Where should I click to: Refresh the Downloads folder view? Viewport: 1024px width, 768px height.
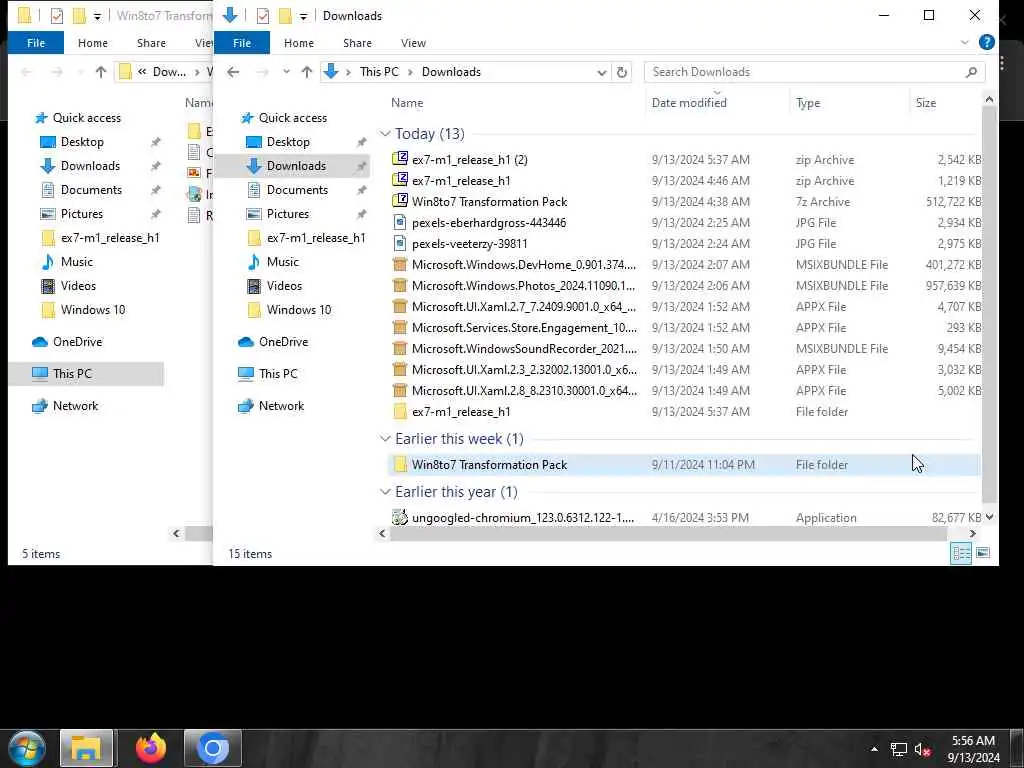[622, 72]
